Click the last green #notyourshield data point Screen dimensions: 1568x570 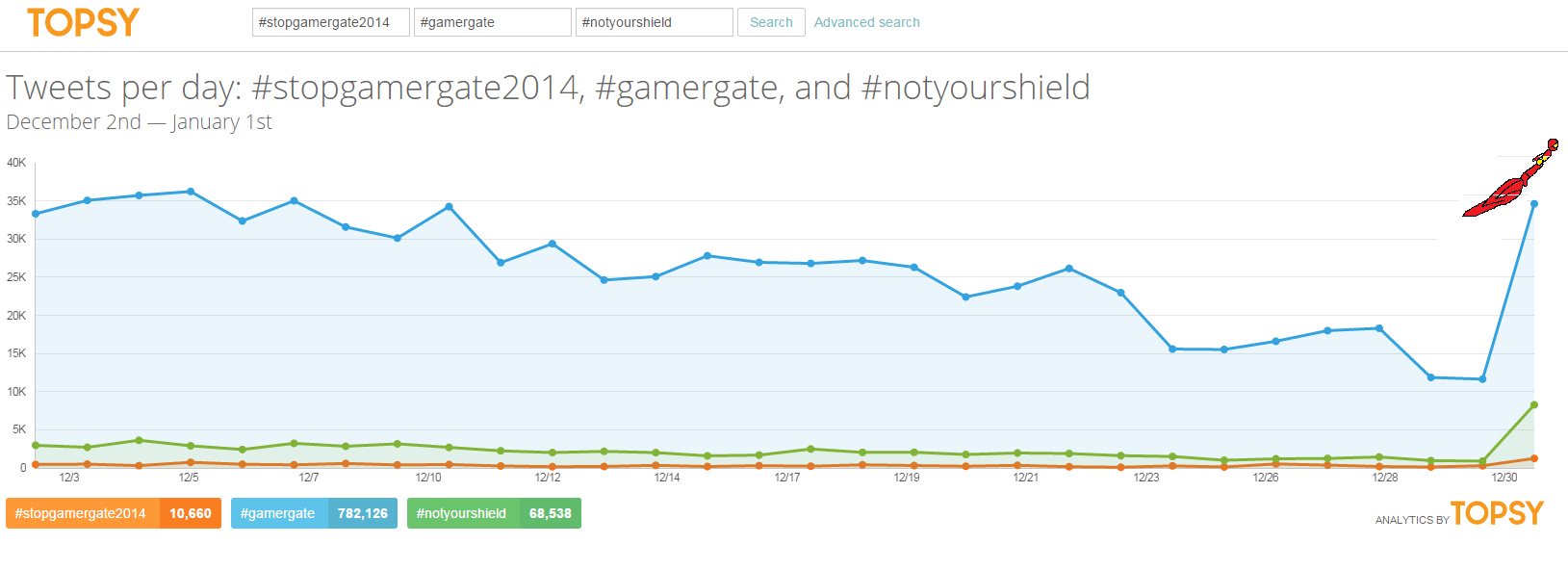point(1534,405)
